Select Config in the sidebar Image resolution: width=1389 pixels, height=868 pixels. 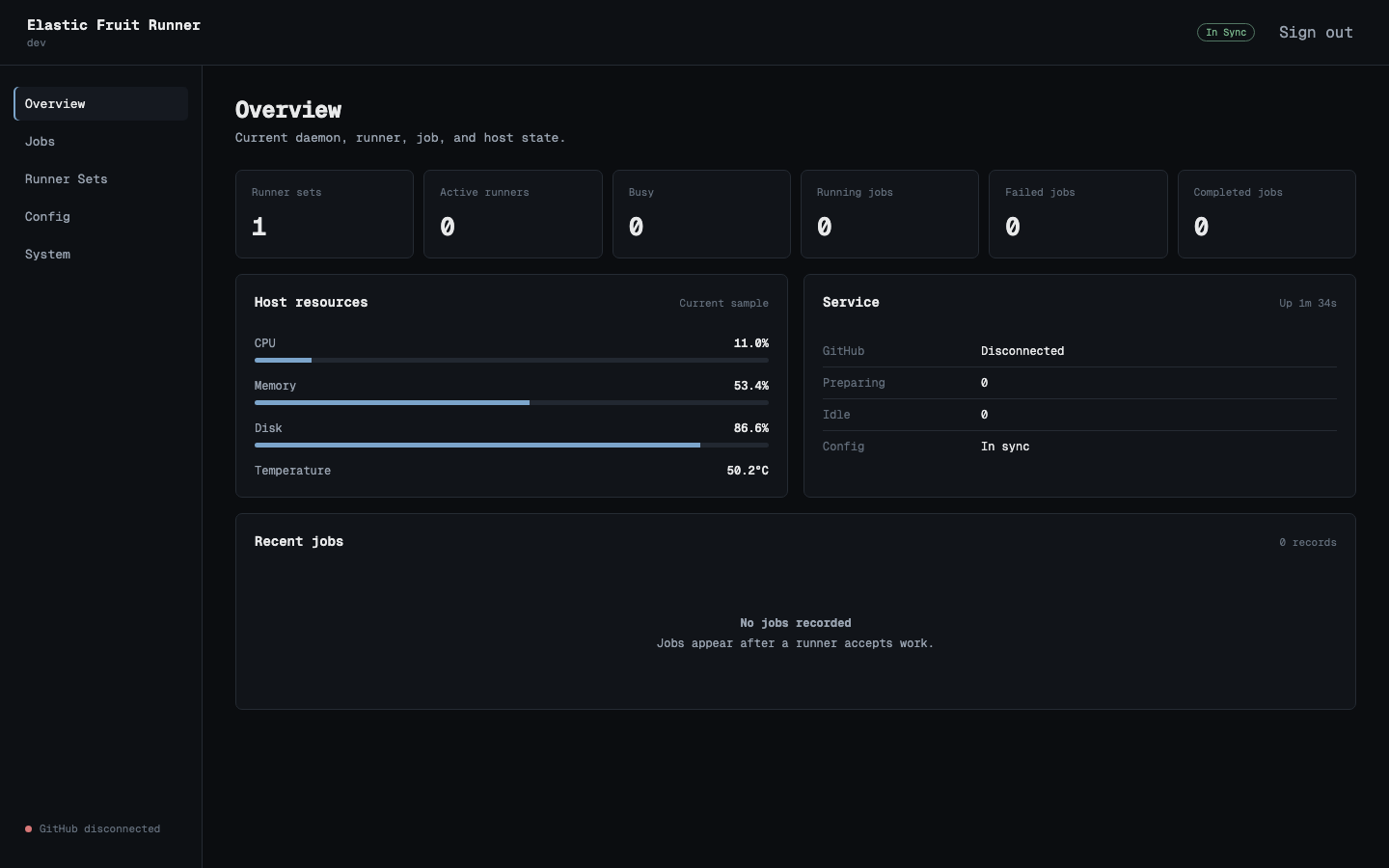[x=100, y=216]
